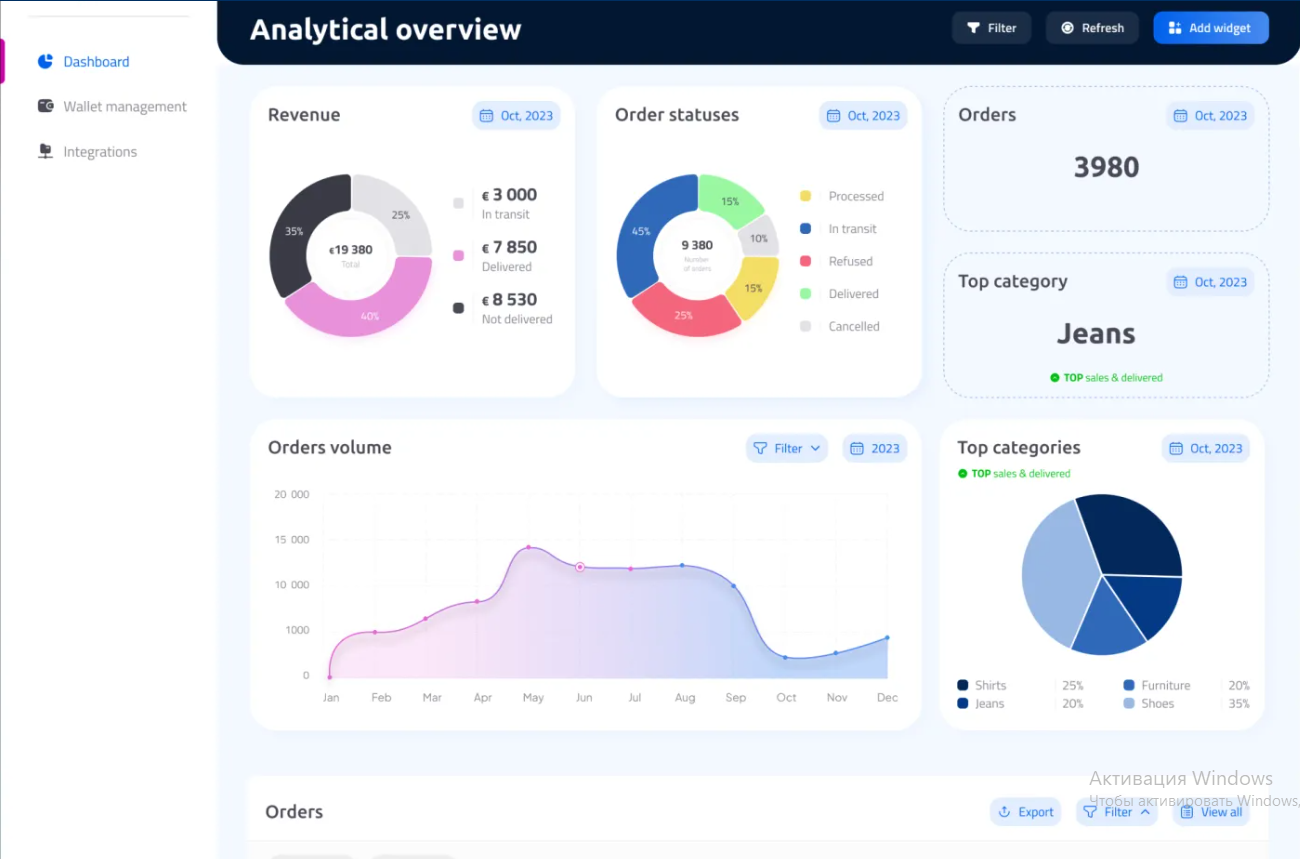The image size is (1300, 859).
Task: Toggle the Refused red legend item
Action: coord(836,261)
